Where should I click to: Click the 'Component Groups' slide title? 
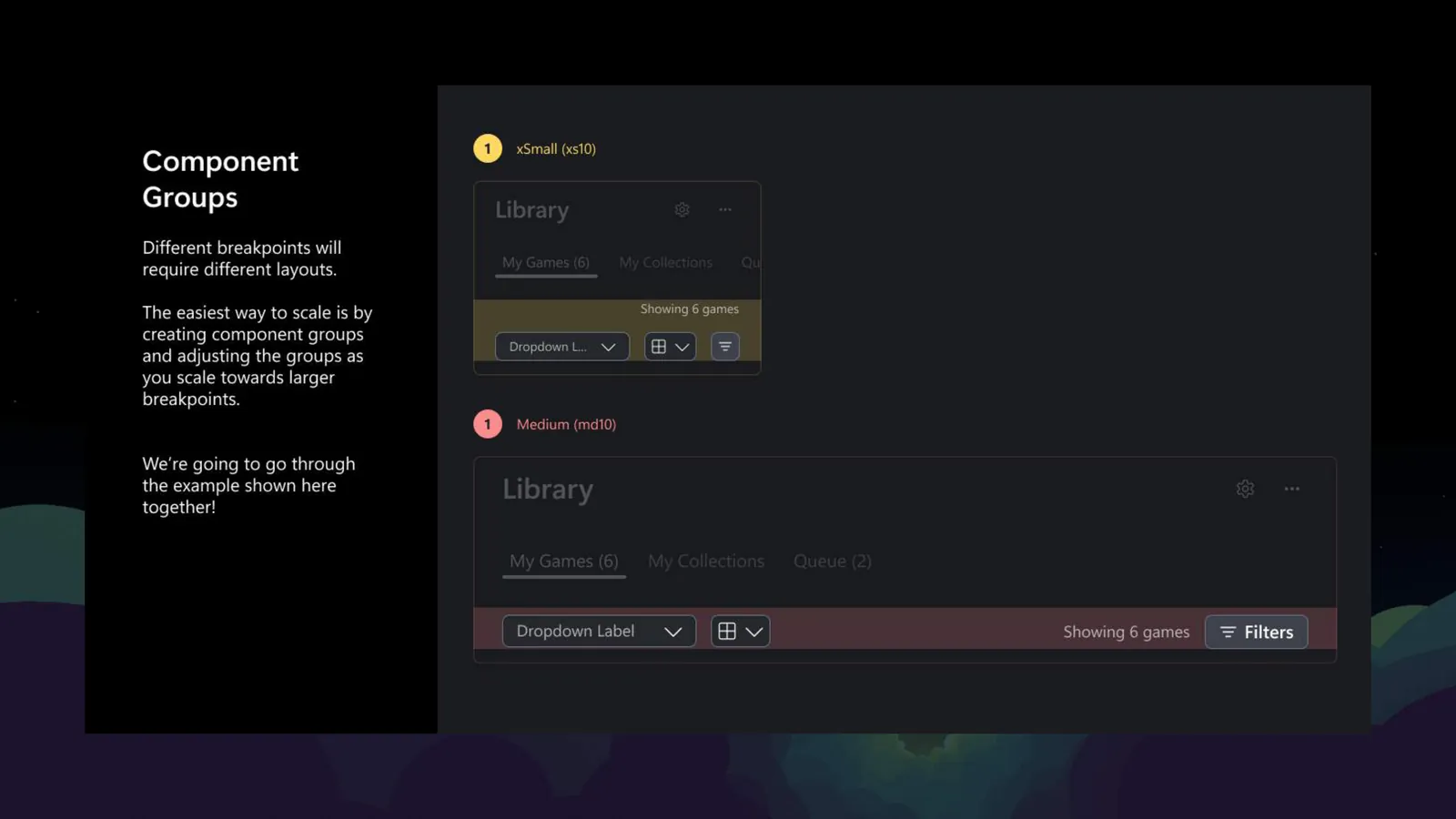(220, 179)
